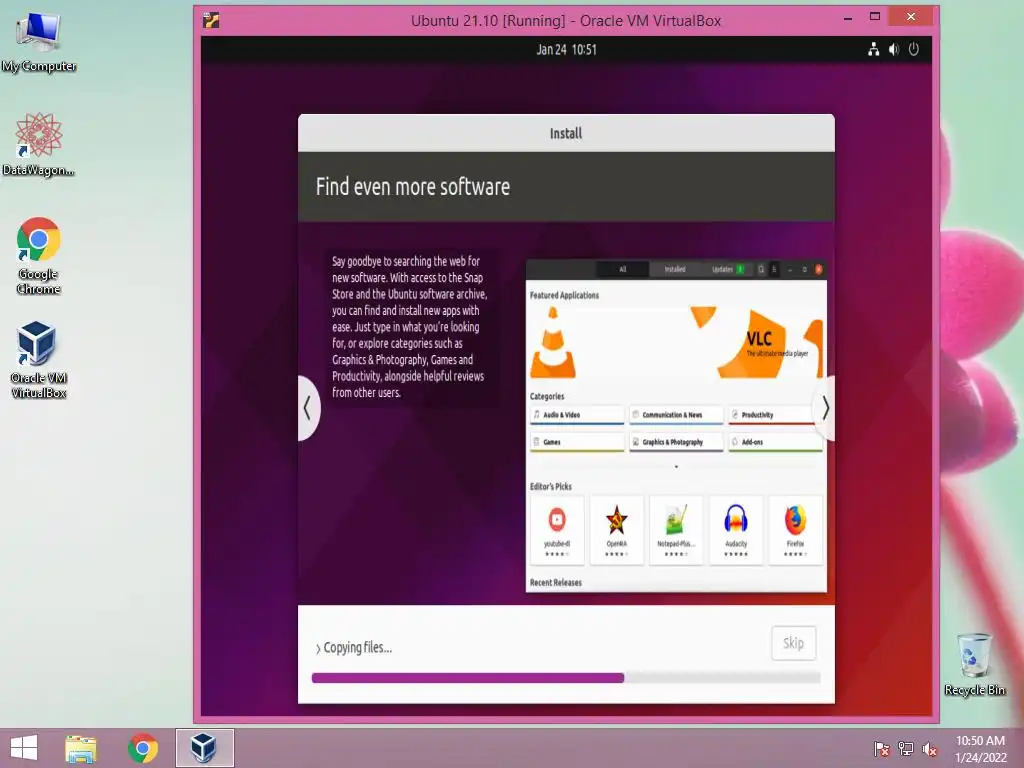Click OpenRA app icon
Viewport: 1024px width, 768px height.
616,520
